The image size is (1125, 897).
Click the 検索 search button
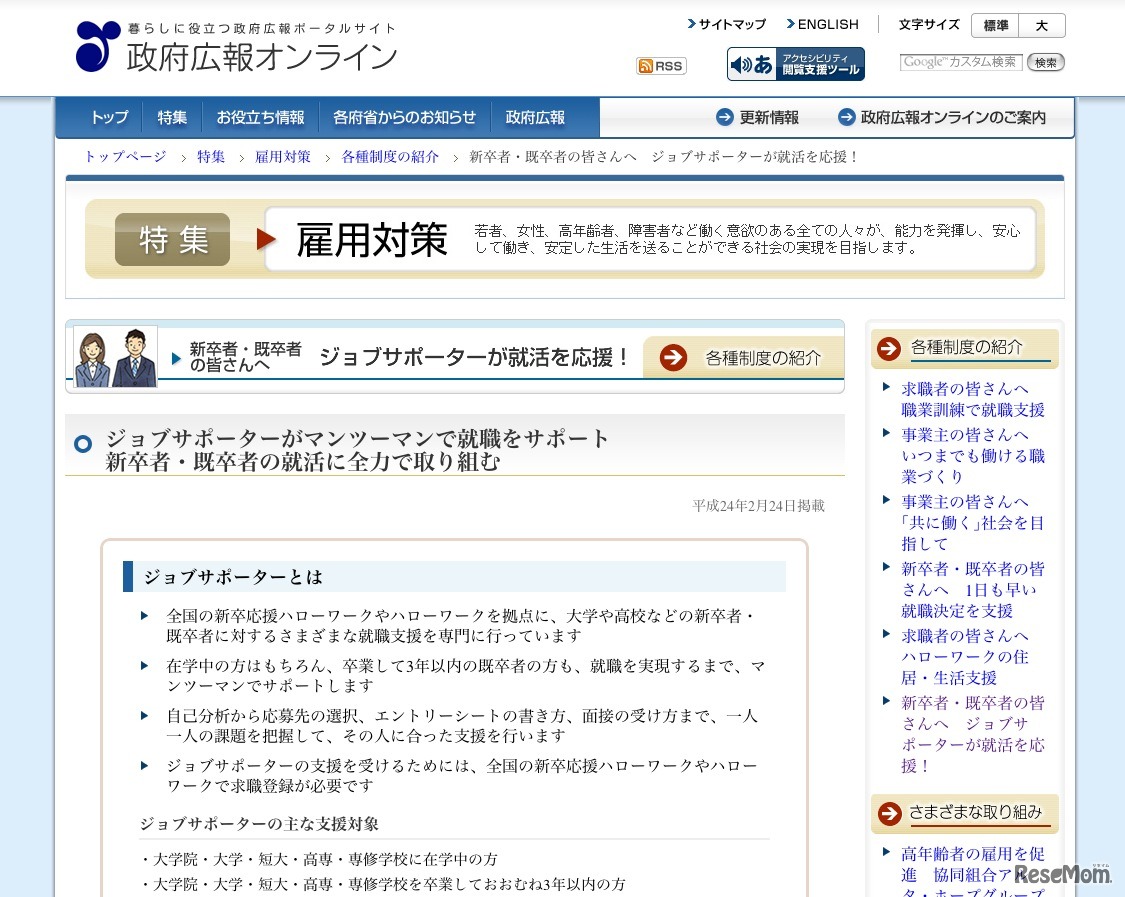point(1045,61)
